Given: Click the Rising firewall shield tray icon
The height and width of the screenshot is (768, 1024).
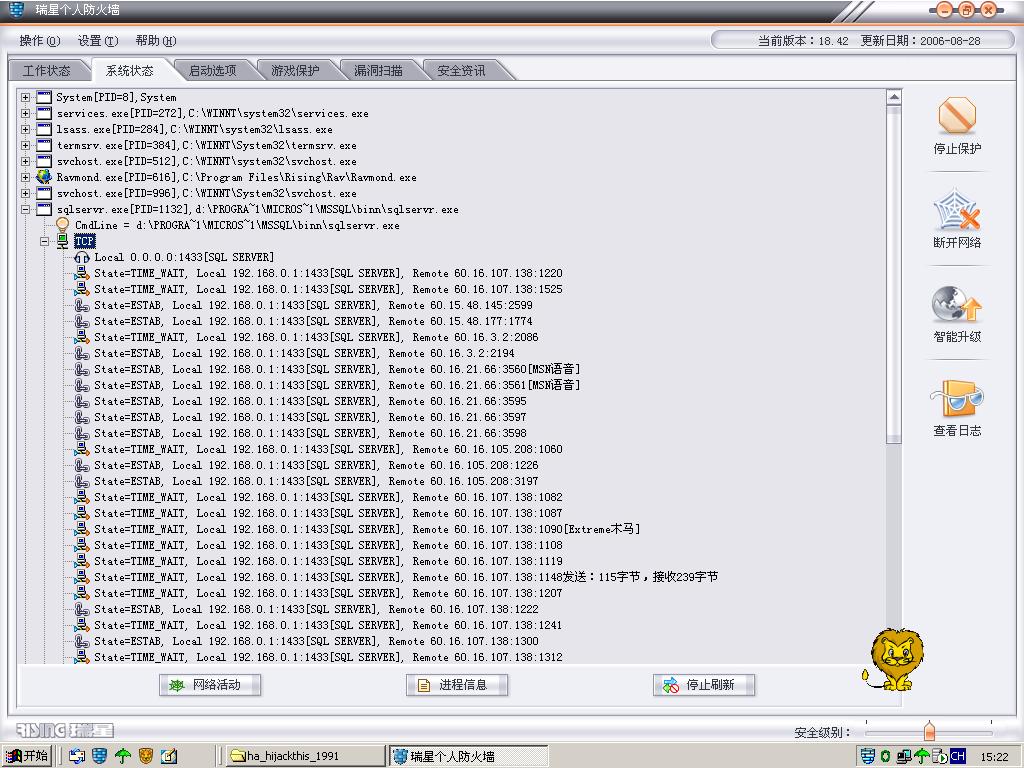Looking at the screenshot, I should point(867,756).
